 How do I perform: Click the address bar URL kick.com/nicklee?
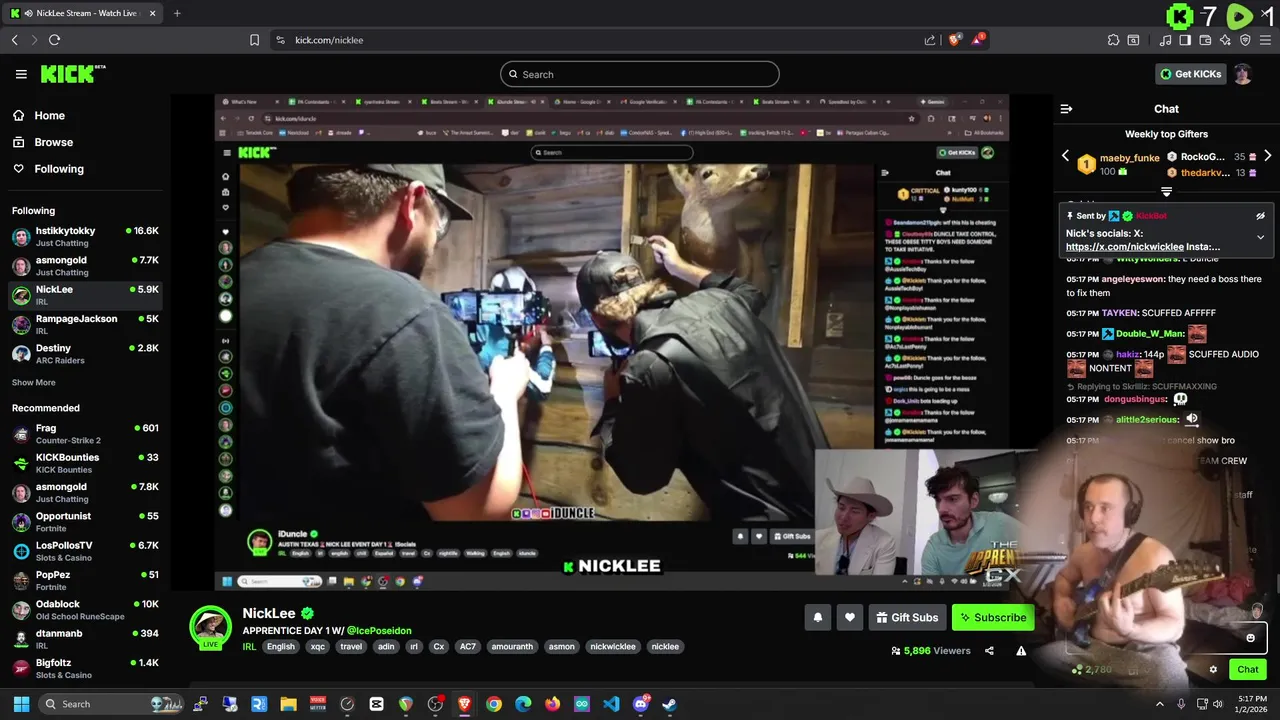click(329, 40)
